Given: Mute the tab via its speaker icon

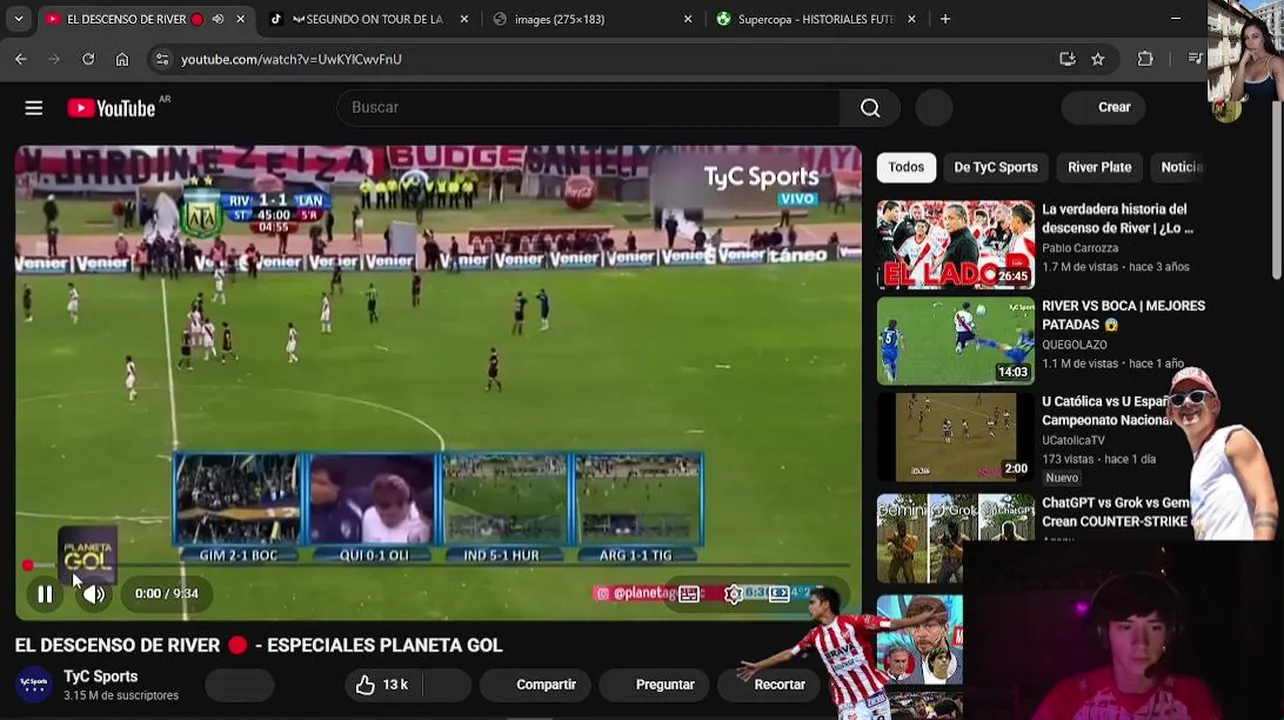Looking at the screenshot, I should (218, 19).
